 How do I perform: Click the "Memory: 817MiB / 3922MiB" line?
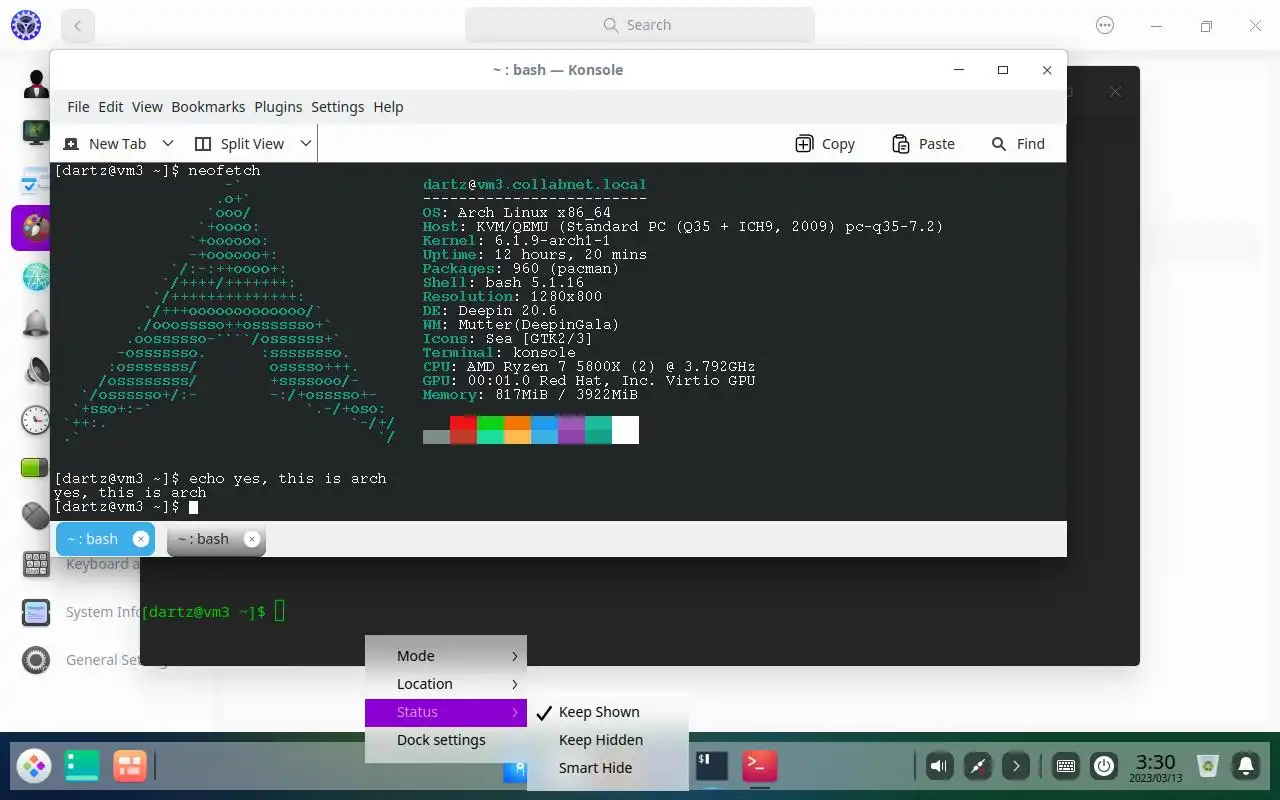[x=530, y=394]
